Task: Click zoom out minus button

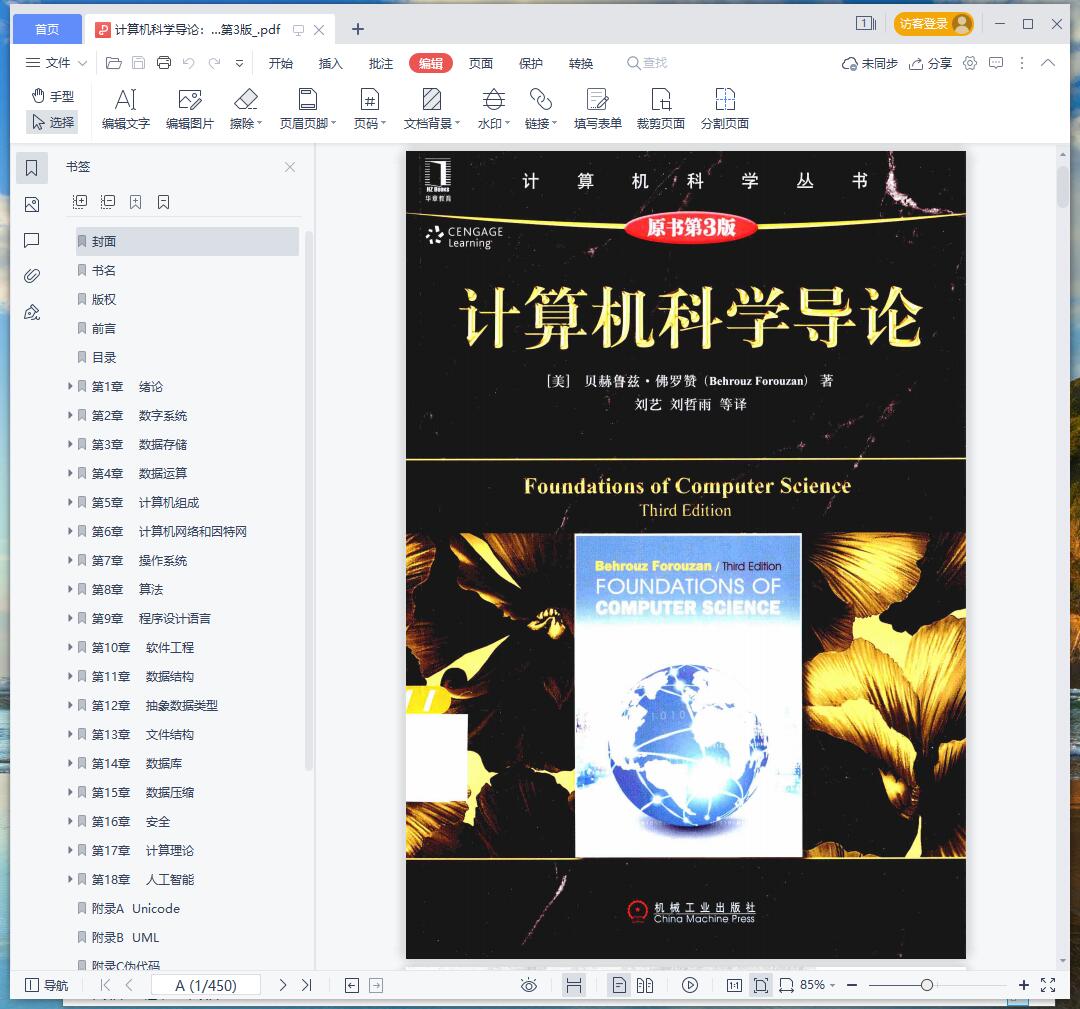Action: coord(852,986)
